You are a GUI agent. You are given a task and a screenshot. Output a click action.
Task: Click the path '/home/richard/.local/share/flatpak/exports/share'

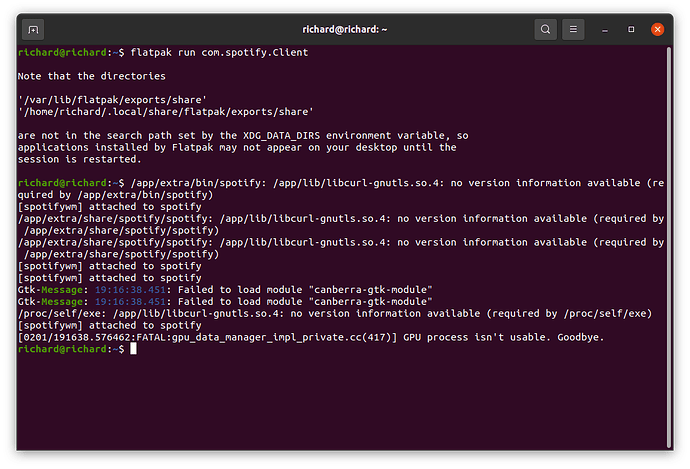165,112
